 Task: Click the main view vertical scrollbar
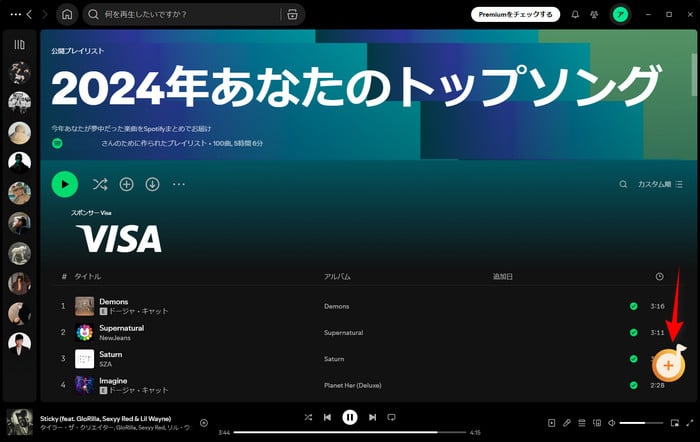coord(694,74)
